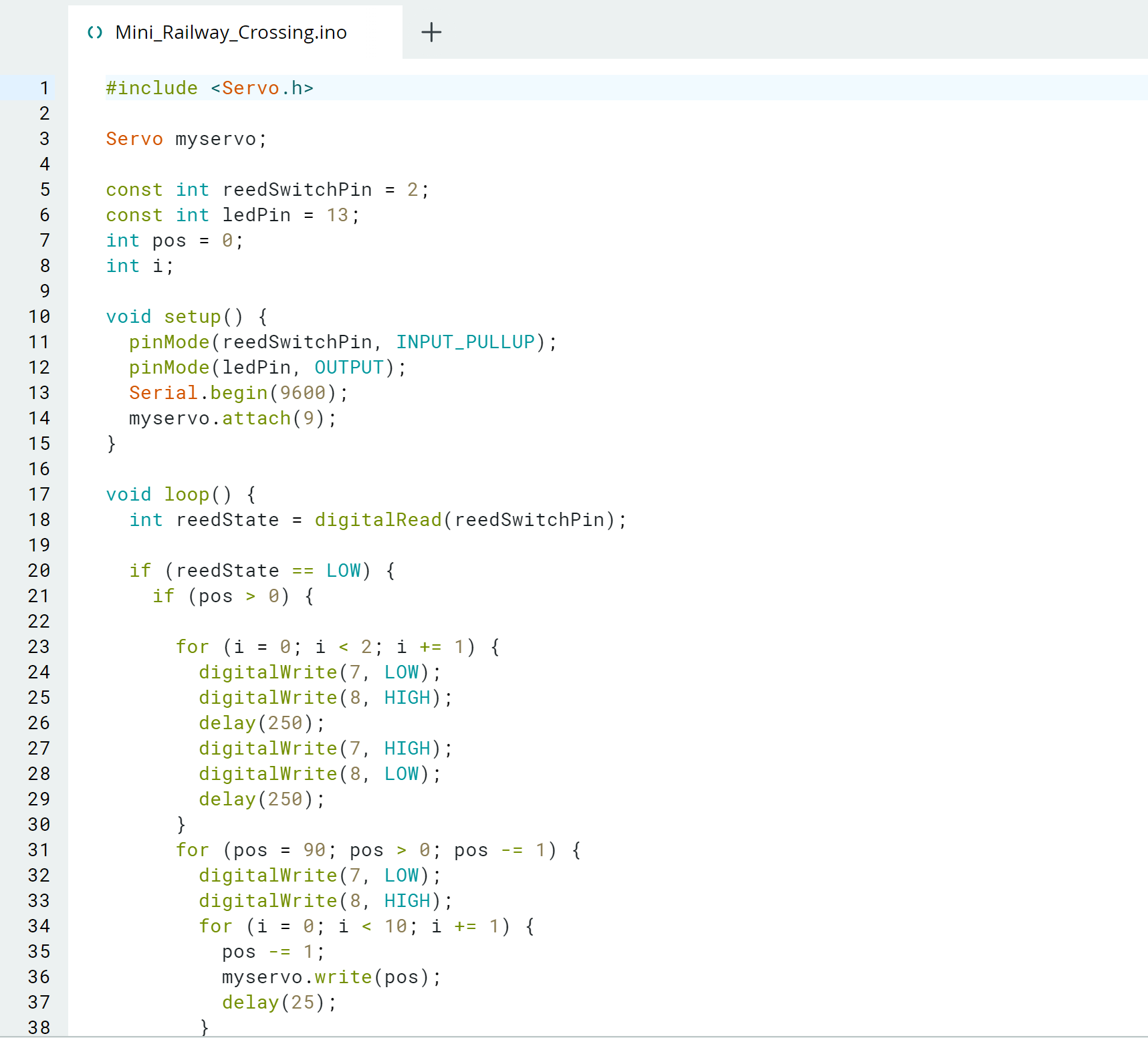The width and height of the screenshot is (1148, 1038).
Task: Click the 'Serial.begin(9600);' line
Action: tap(239, 393)
